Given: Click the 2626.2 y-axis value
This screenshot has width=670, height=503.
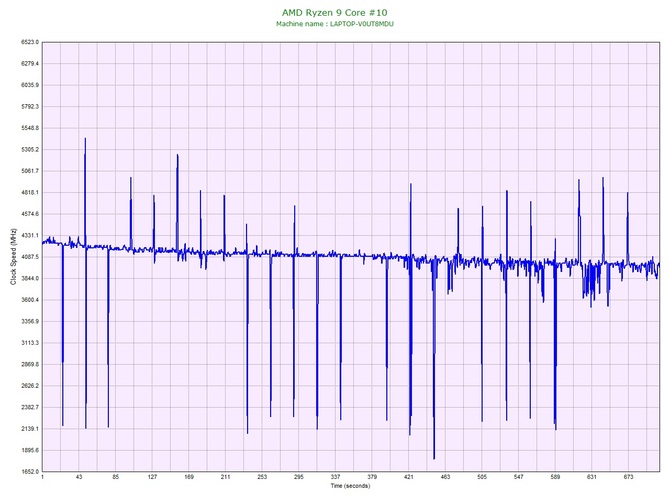Looking at the screenshot, I should pyautogui.click(x=30, y=386).
